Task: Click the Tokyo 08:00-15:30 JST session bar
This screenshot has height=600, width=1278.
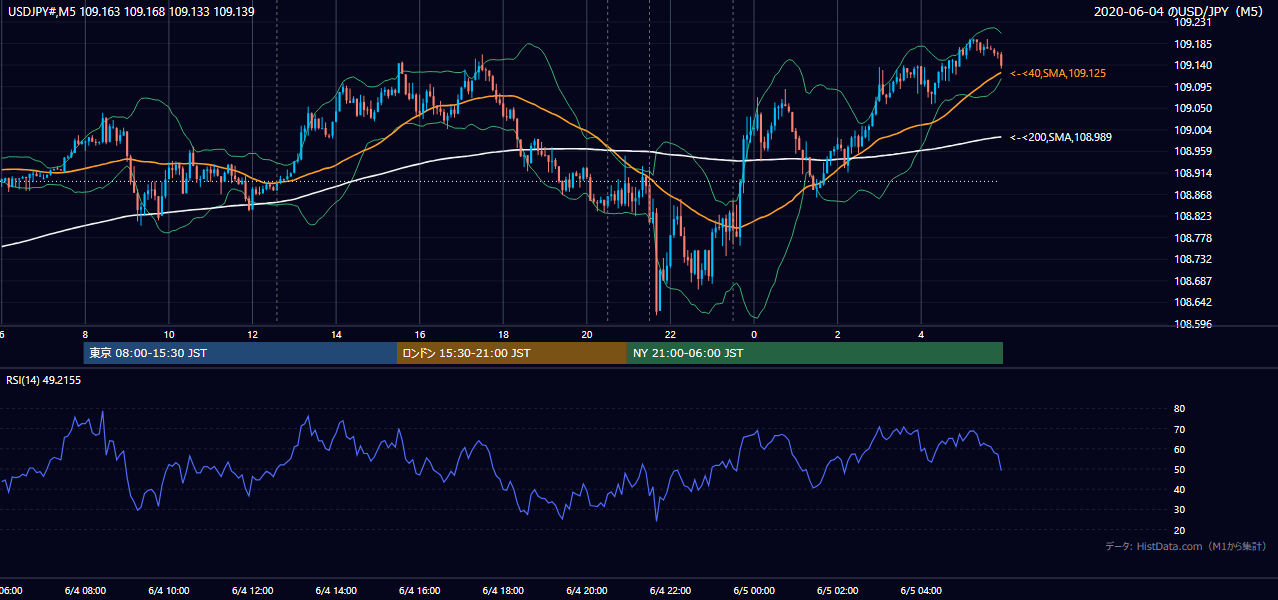Action: coord(241,353)
